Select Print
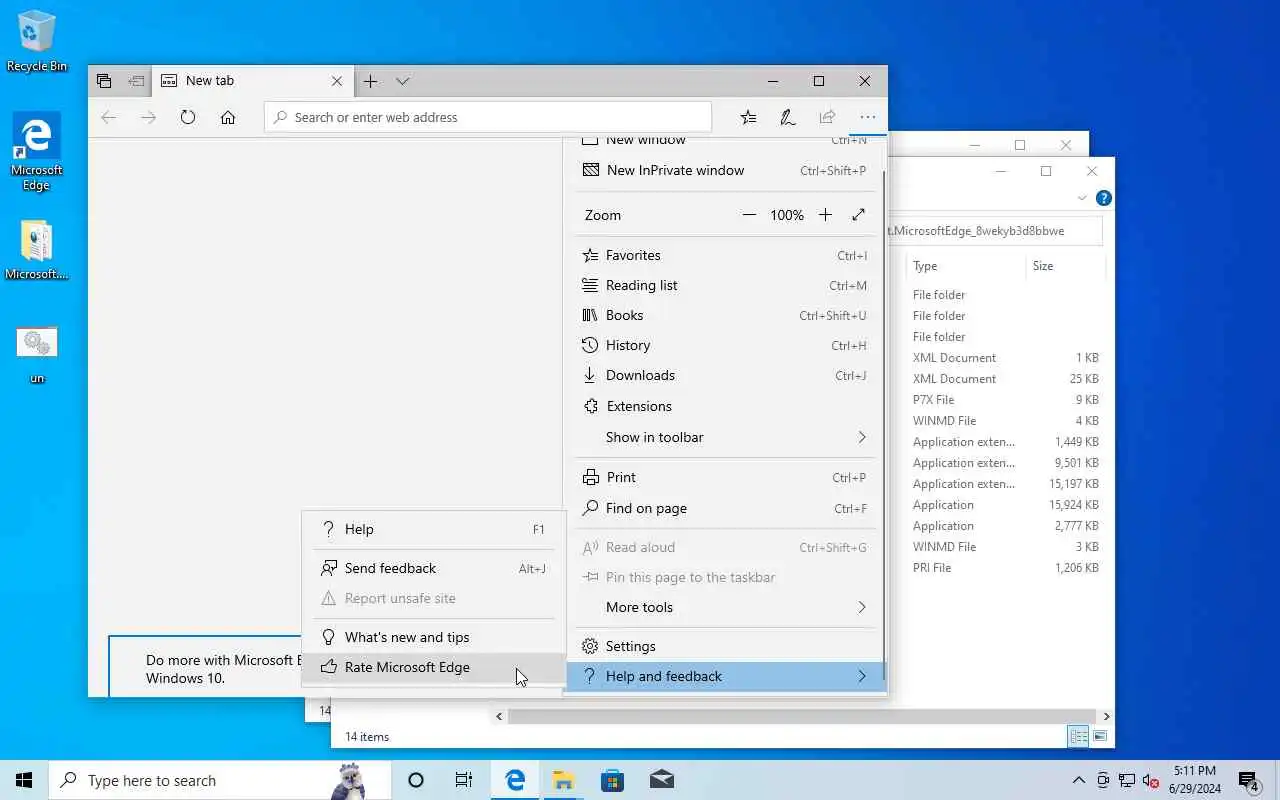 click(x=725, y=477)
